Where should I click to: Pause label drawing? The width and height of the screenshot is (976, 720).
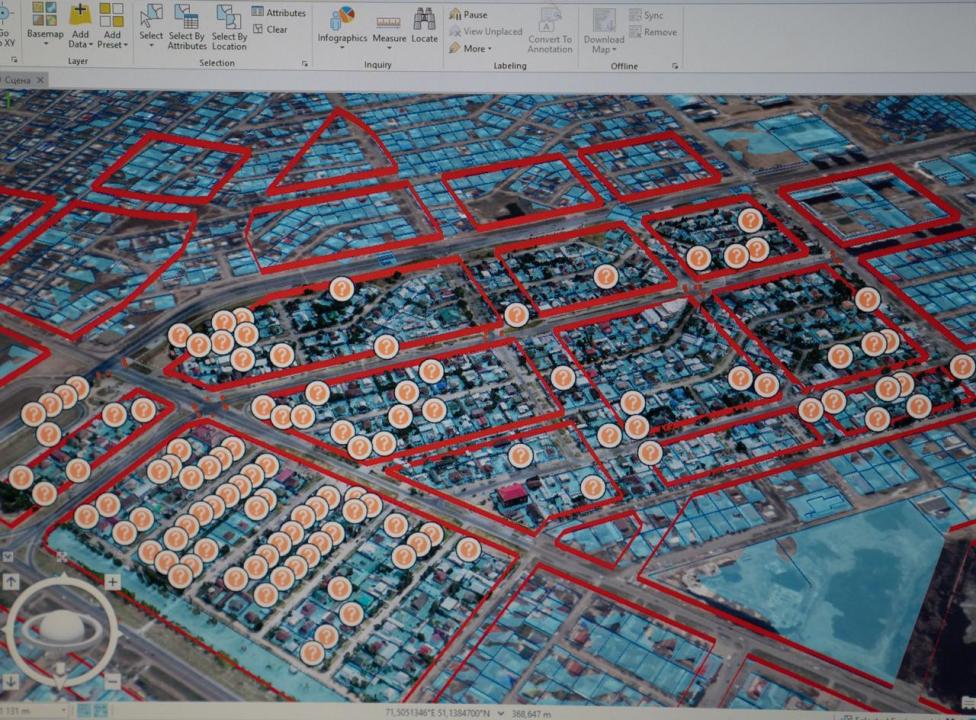(468, 15)
